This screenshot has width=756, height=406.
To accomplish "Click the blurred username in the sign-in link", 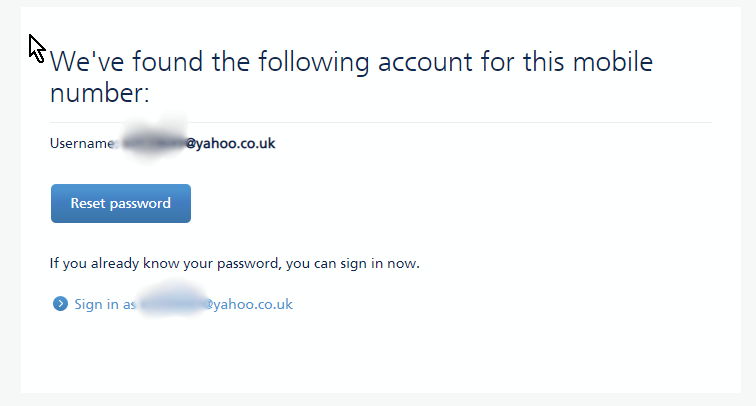I will [170, 304].
